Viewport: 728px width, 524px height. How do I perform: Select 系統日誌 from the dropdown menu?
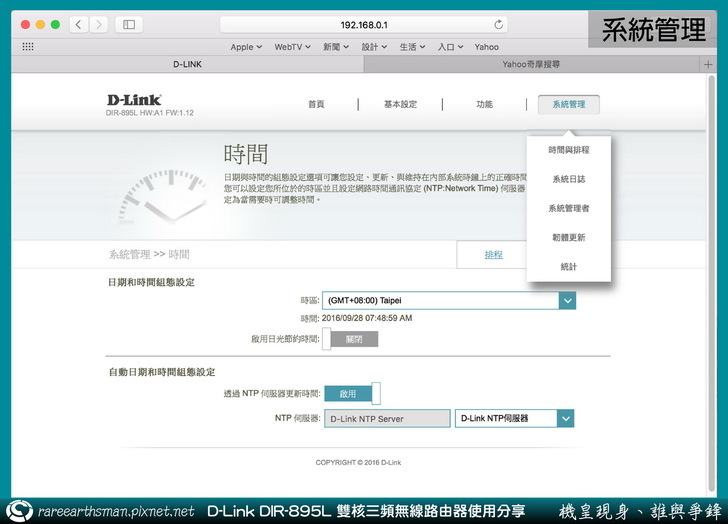pos(569,179)
